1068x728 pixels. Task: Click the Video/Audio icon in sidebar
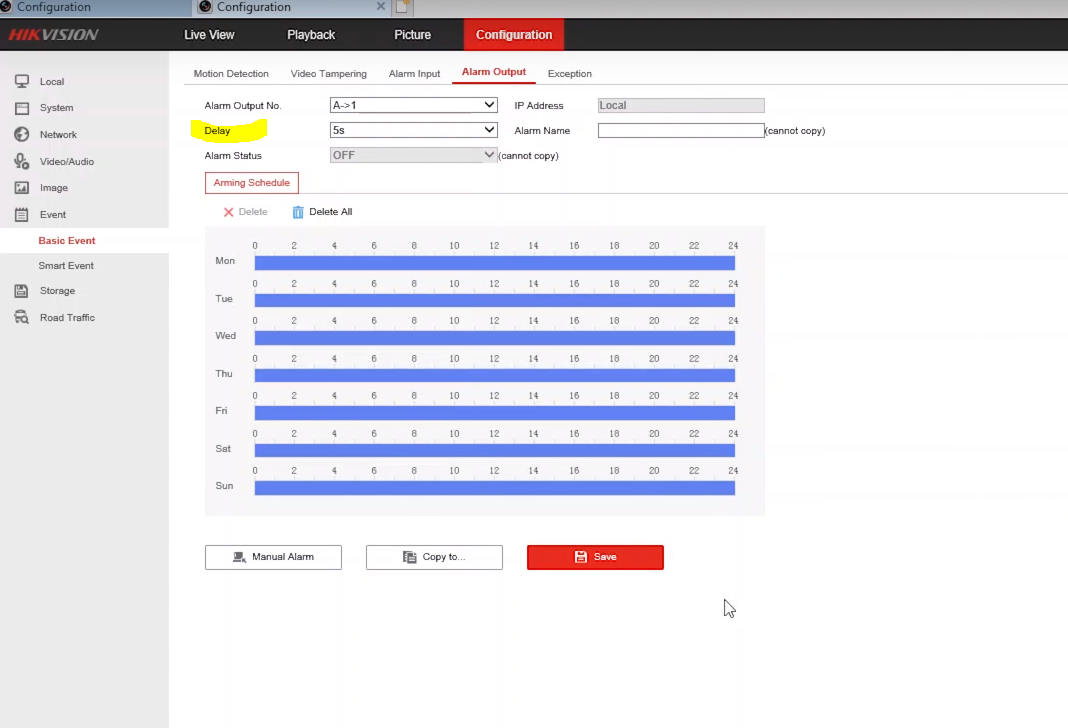pos(21,161)
